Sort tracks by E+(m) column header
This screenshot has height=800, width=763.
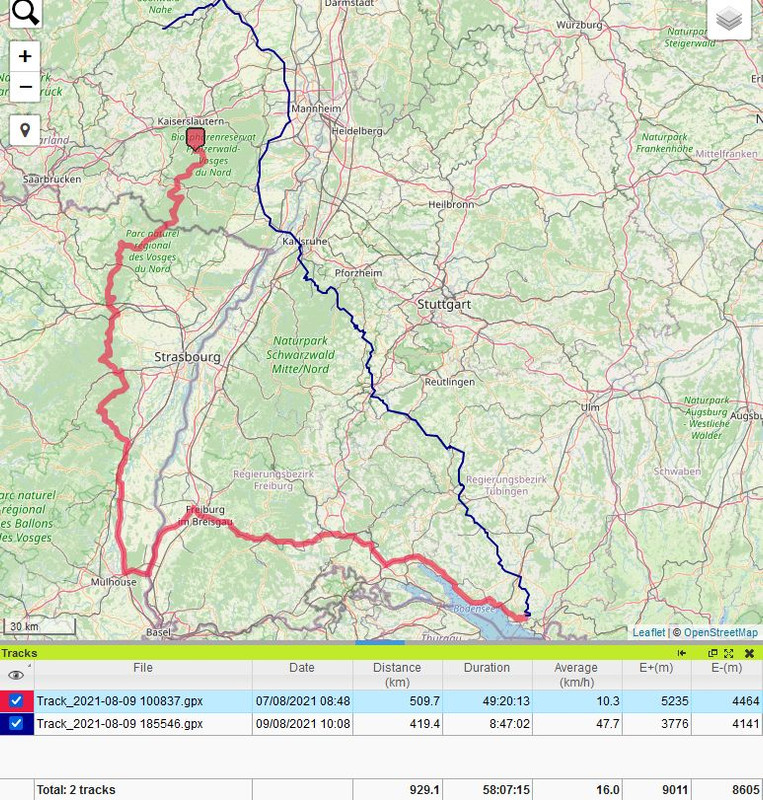click(656, 674)
